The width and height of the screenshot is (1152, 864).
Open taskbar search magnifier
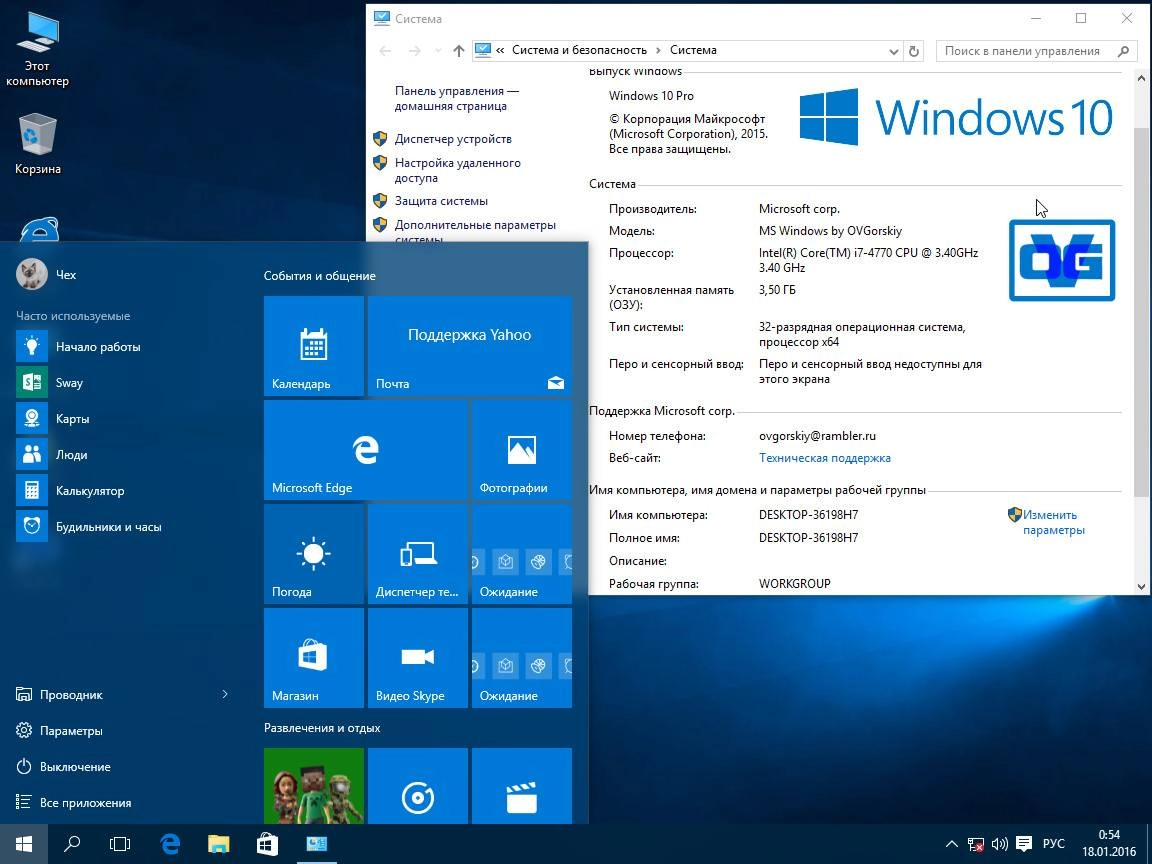tap(72, 844)
